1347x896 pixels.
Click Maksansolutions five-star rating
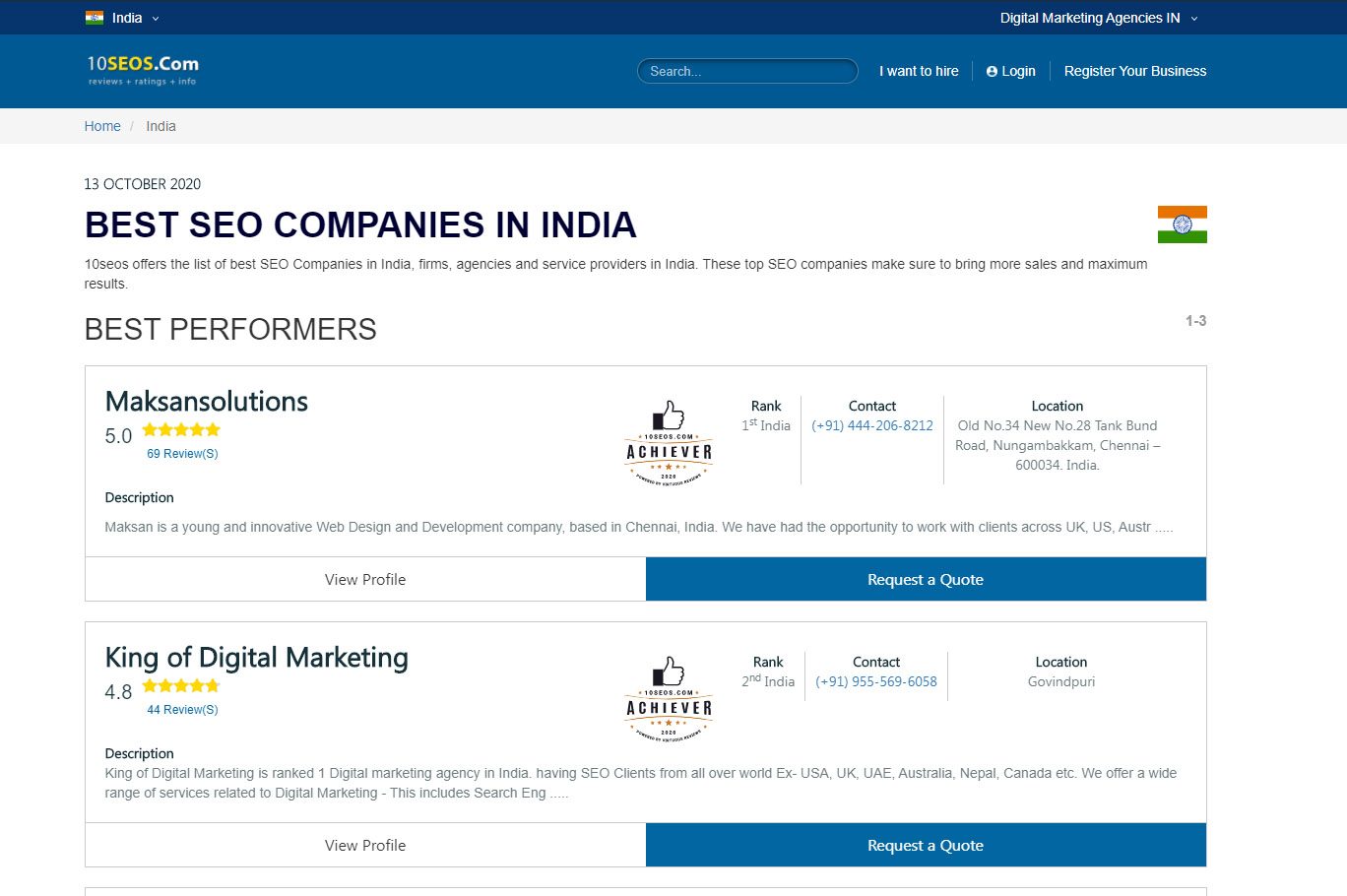click(181, 429)
